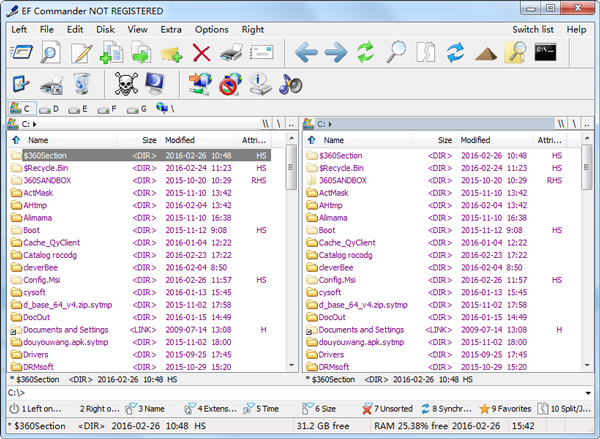Click the copy files green plus icon

[111, 52]
